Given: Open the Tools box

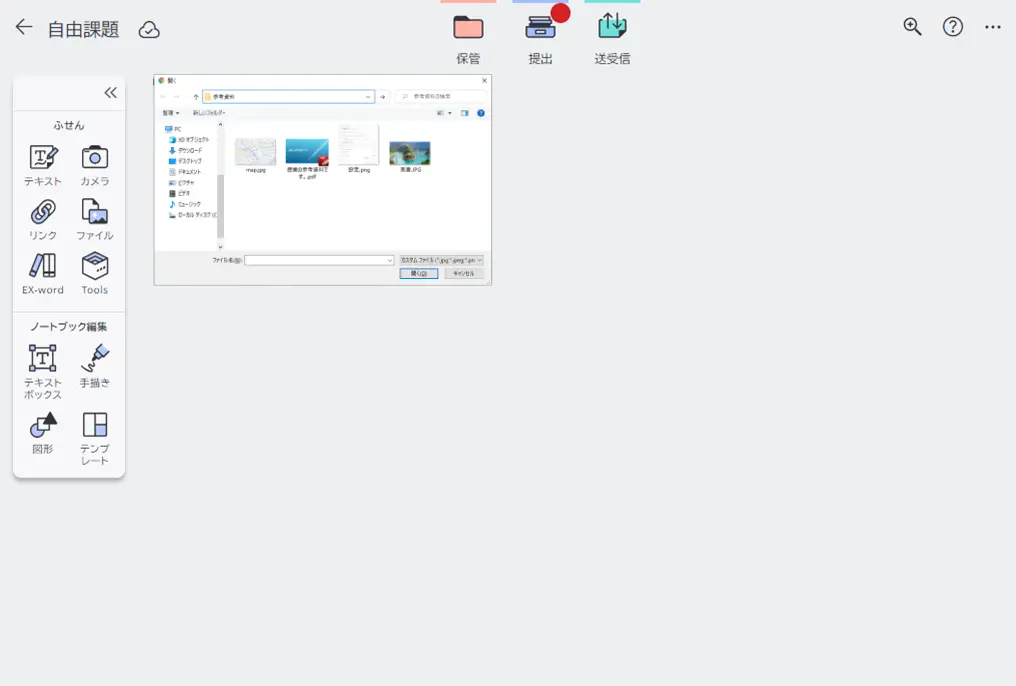Looking at the screenshot, I should tap(95, 273).
